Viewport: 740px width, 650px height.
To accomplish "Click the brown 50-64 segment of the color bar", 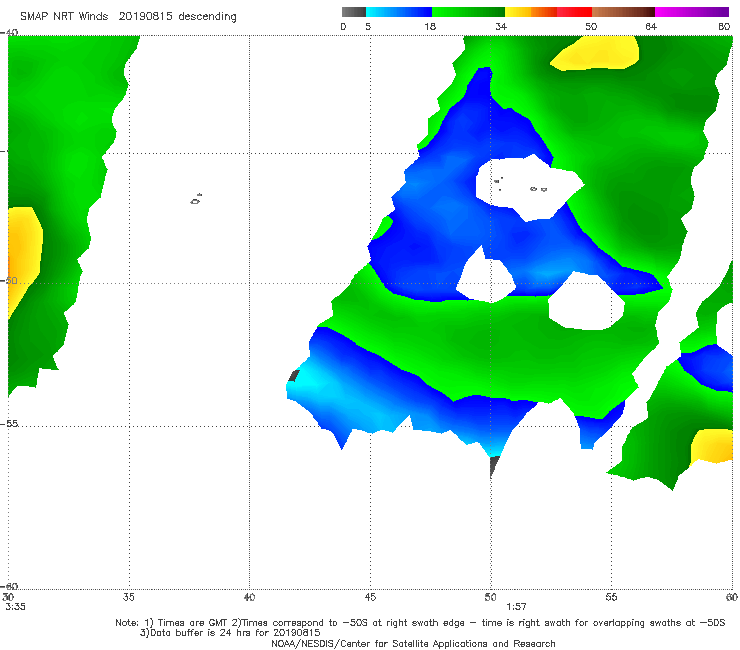I will (x=623, y=12).
